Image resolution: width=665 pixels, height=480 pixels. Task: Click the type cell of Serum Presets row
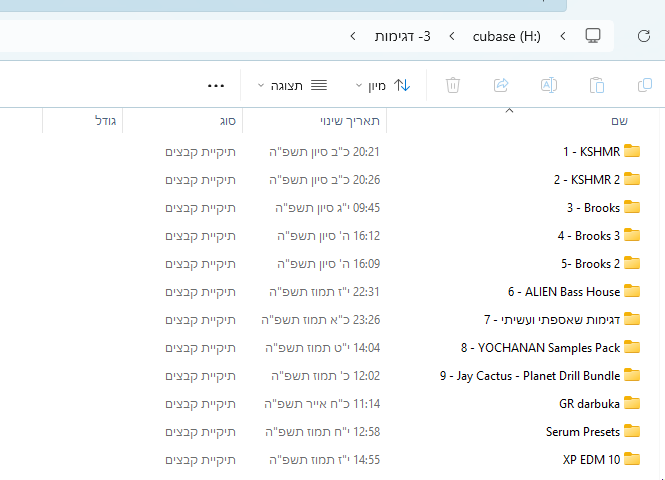click(x=200, y=431)
